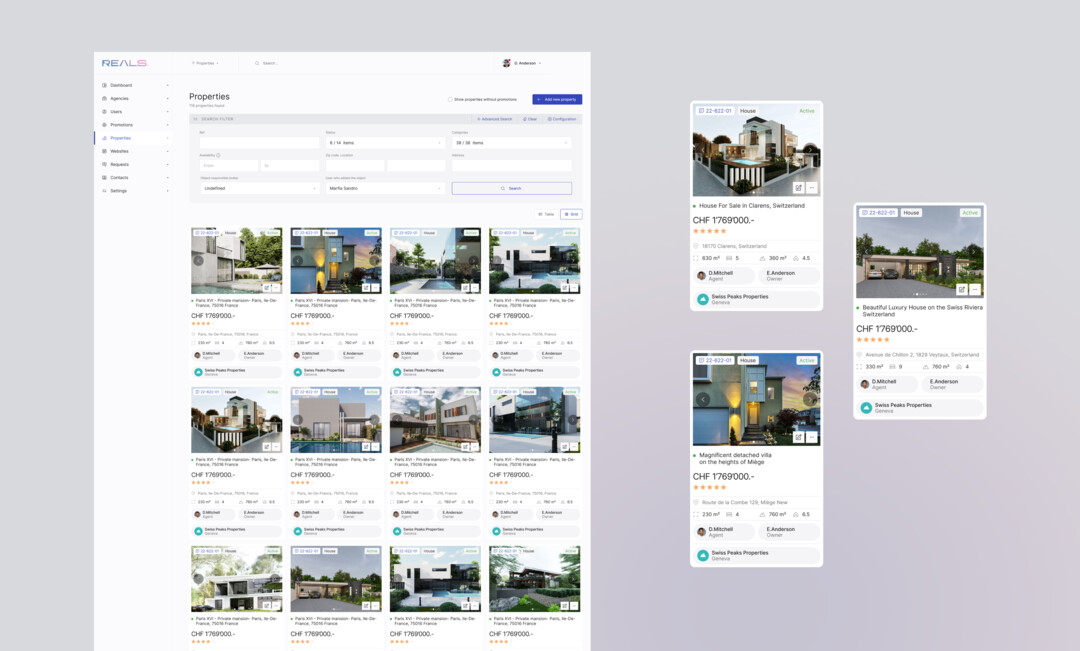Open Promotions menu item

(x=122, y=125)
